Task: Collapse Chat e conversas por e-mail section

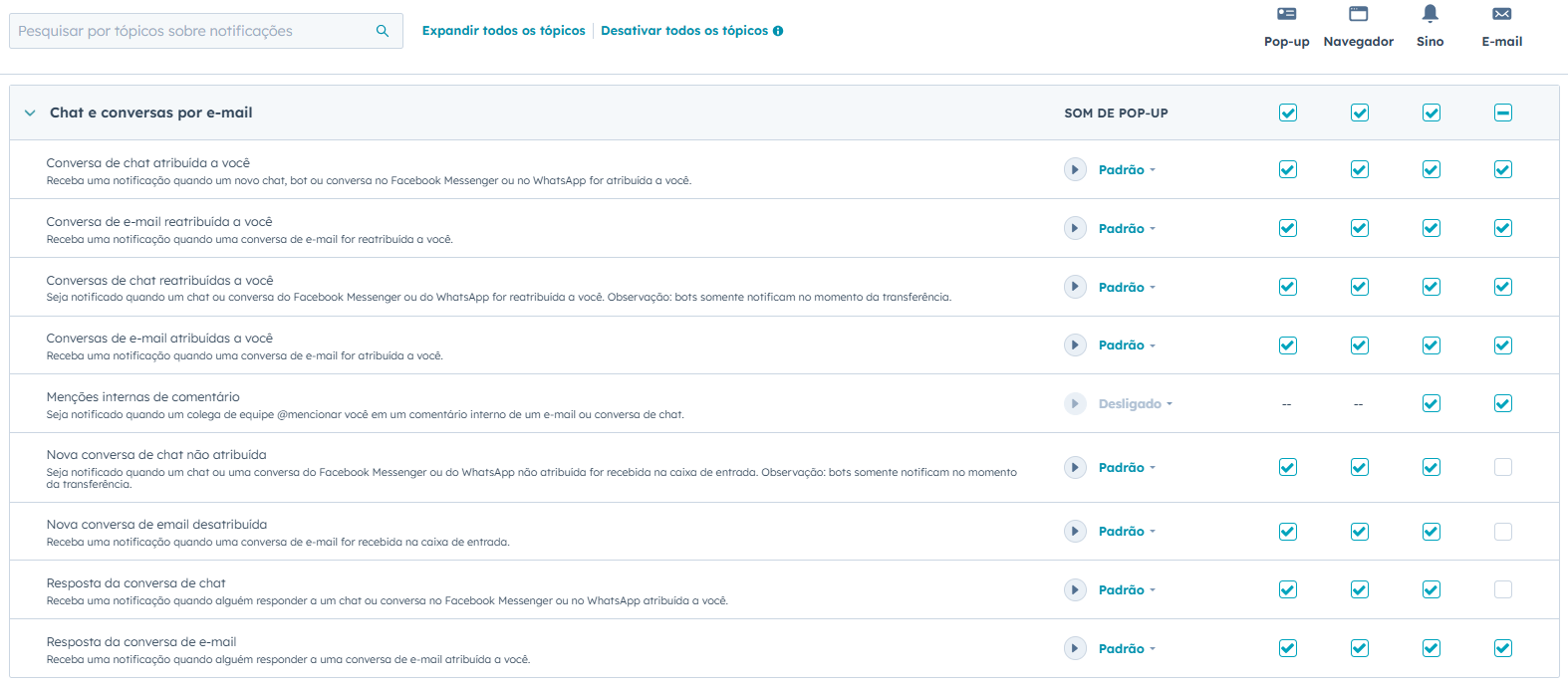Action: pos(30,113)
